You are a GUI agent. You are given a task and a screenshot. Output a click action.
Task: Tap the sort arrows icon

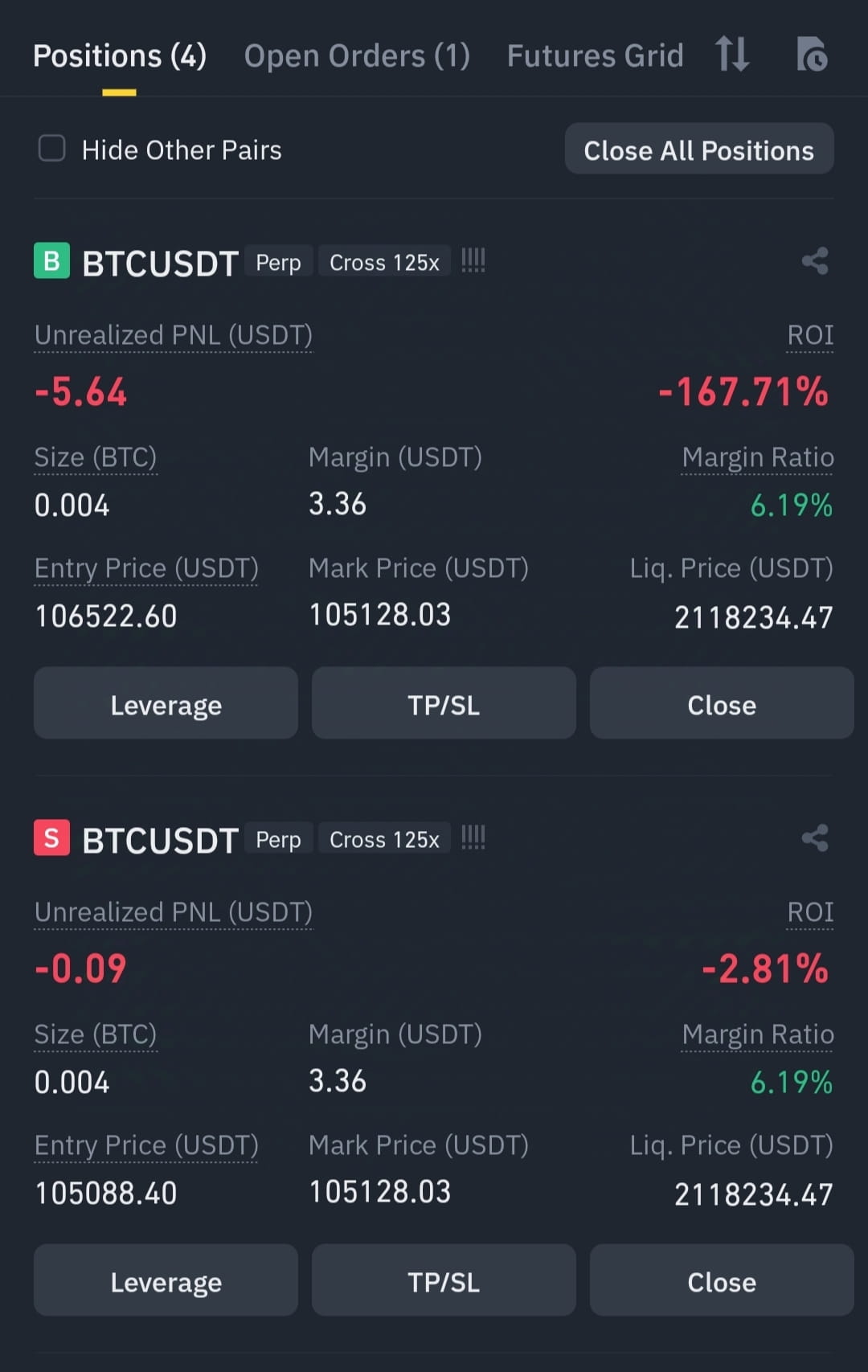point(732,55)
